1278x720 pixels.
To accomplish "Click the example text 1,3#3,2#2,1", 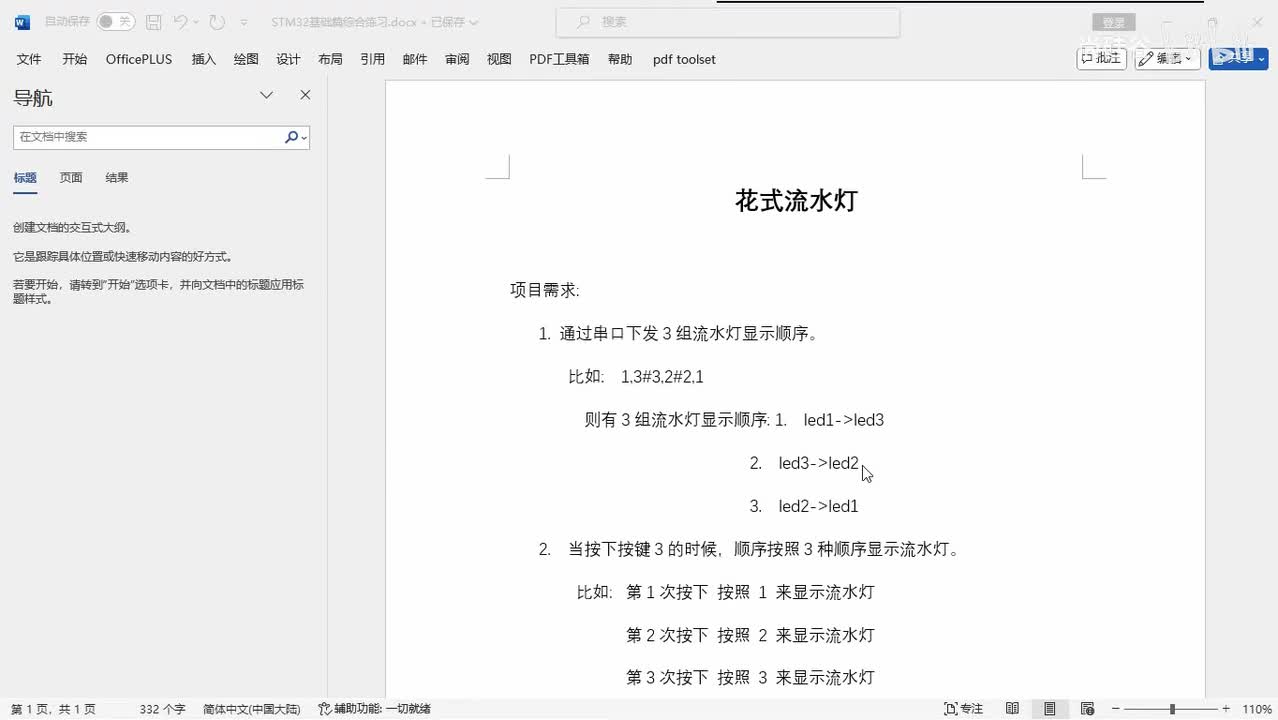I will (x=662, y=377).
